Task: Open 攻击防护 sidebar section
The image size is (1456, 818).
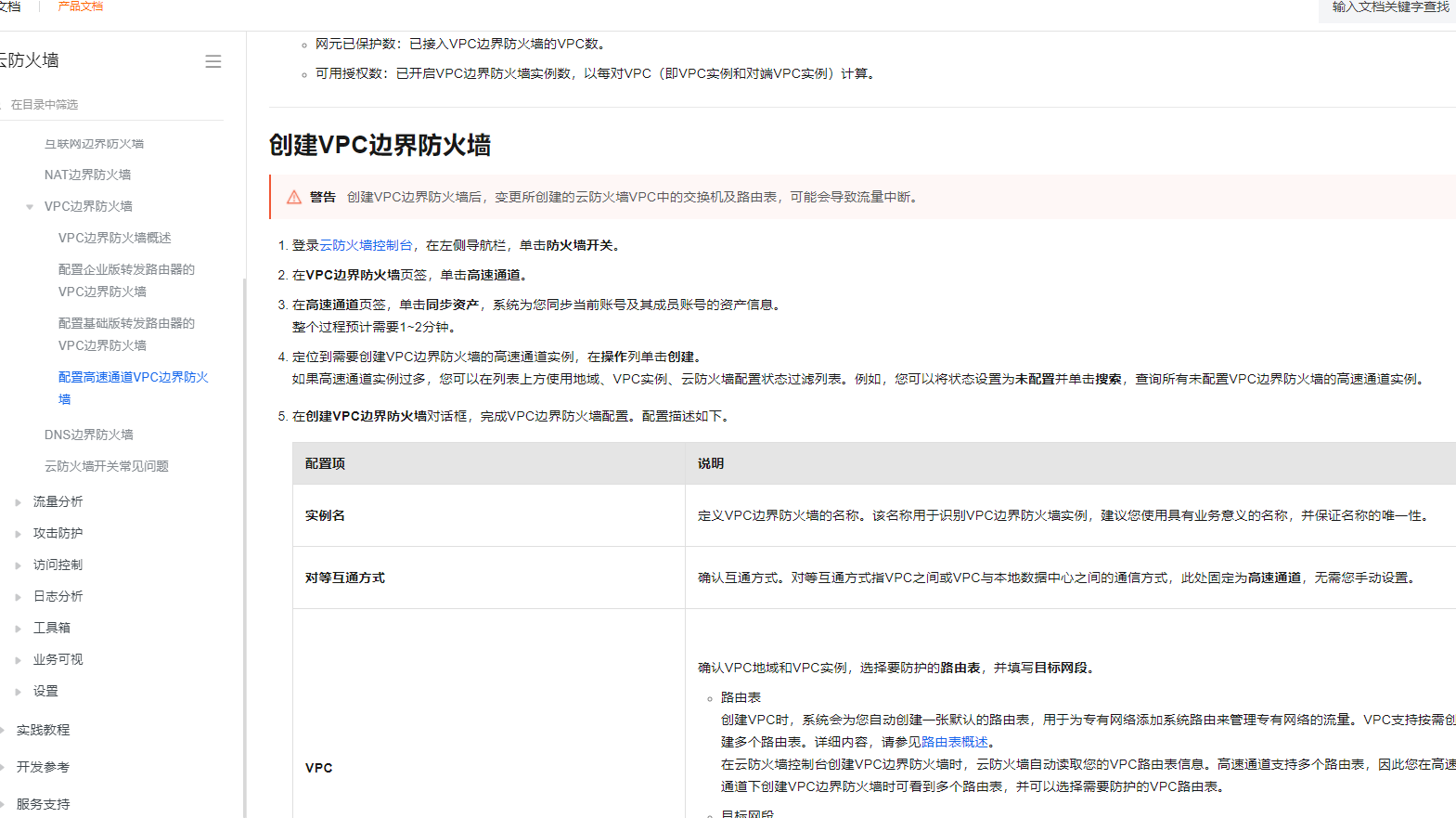Action: 58,533
